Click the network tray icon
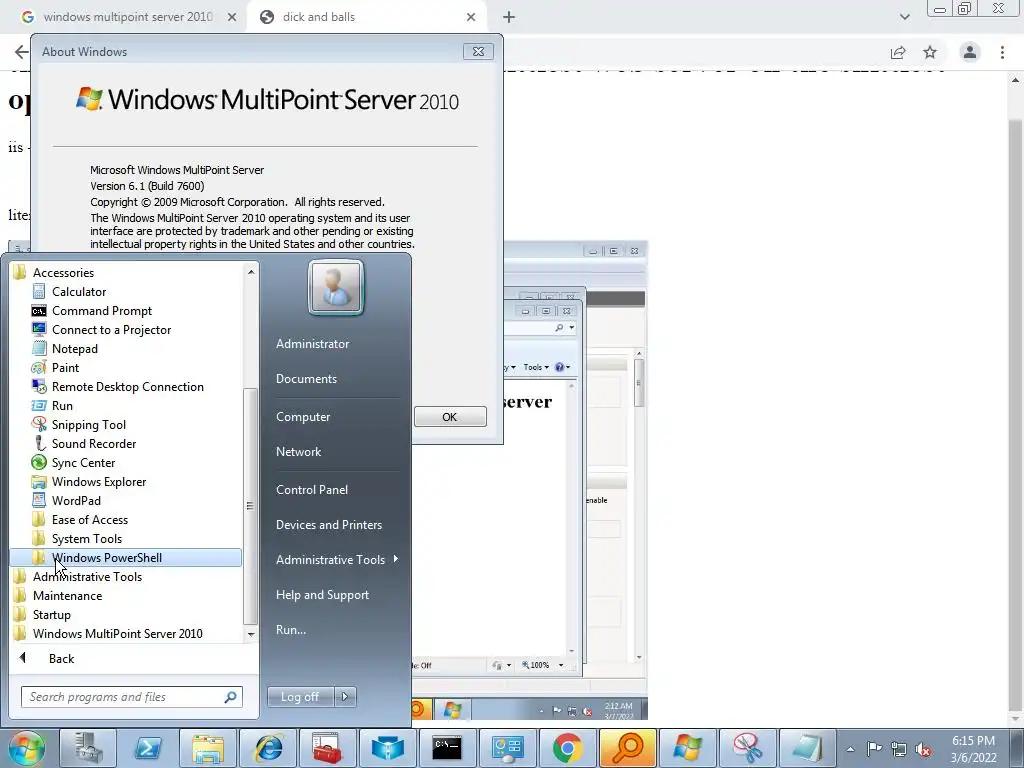 pyautogui.click(x=899, y=749)
